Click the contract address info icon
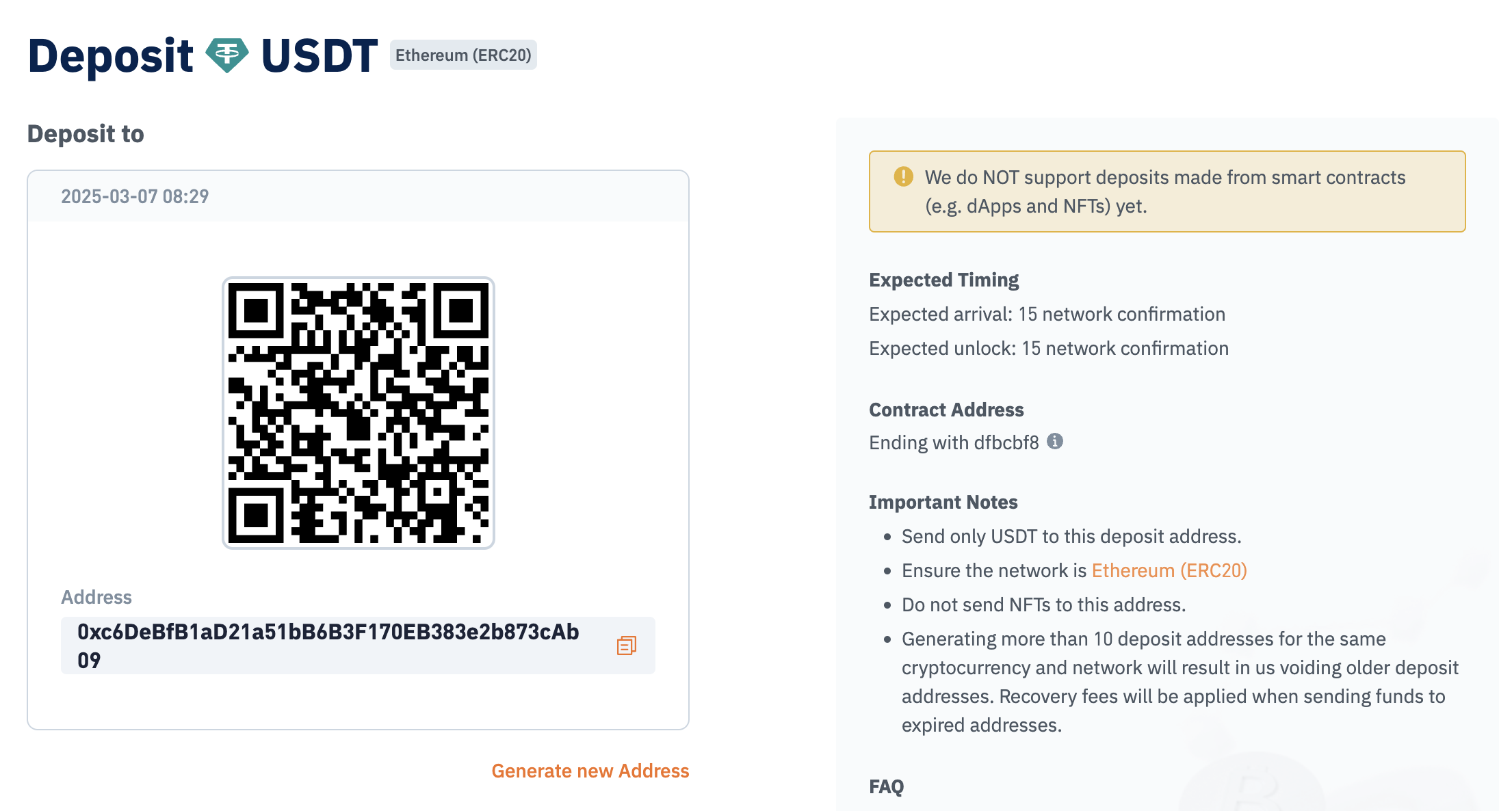This screenshot has height=811, width=1512. [1055, 442]
